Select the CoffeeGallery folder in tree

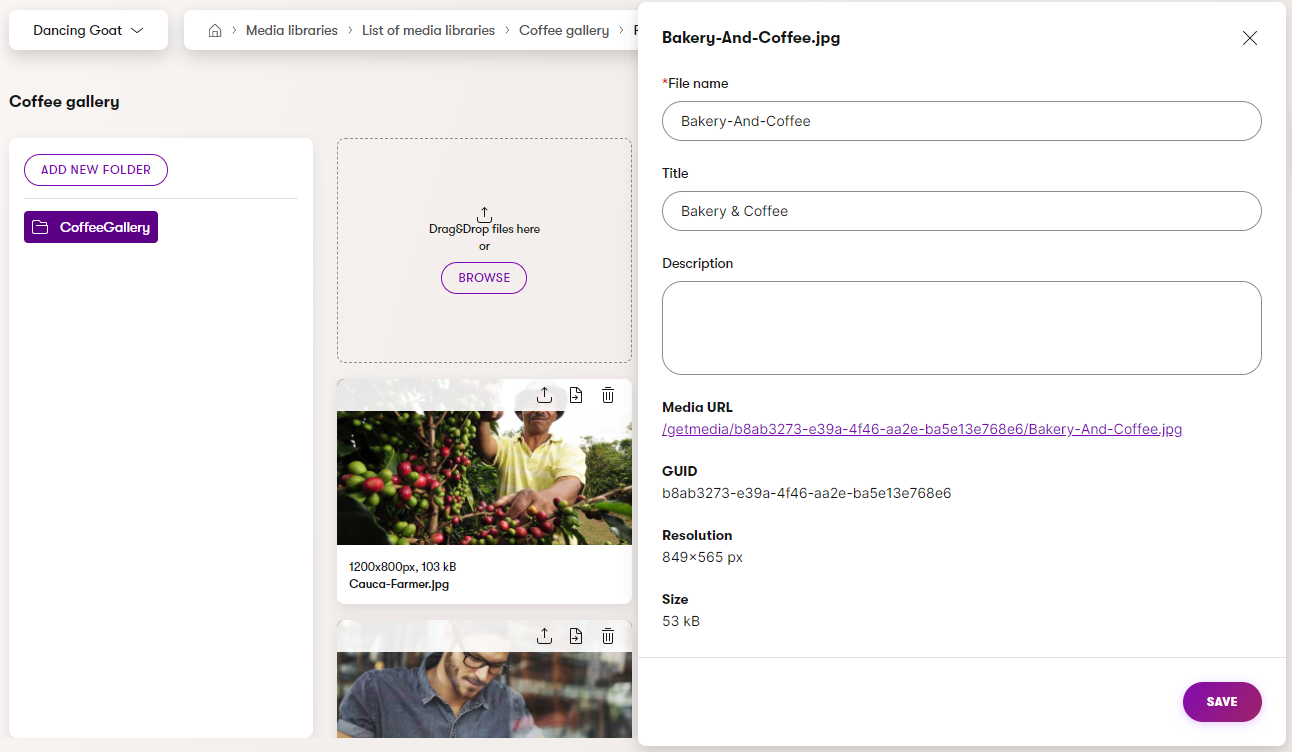[x=91, y=227]
